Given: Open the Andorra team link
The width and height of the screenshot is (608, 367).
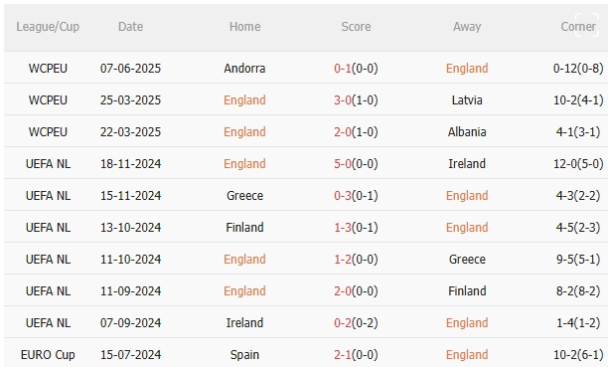Looking at the screenshot, I should pyautogui.click(x=245, y=68).
